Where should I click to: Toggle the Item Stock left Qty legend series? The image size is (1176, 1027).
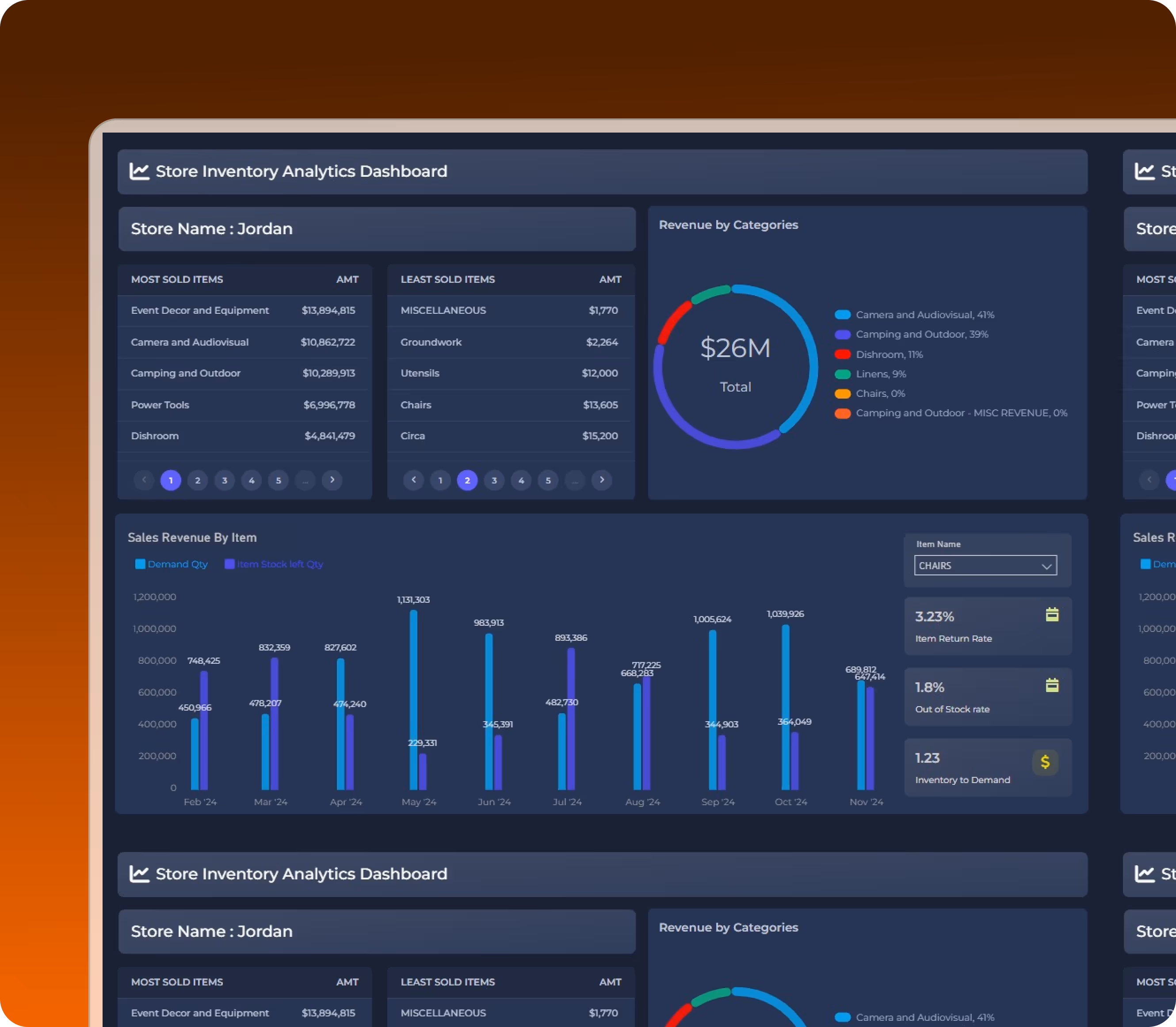tap(274, 564)
